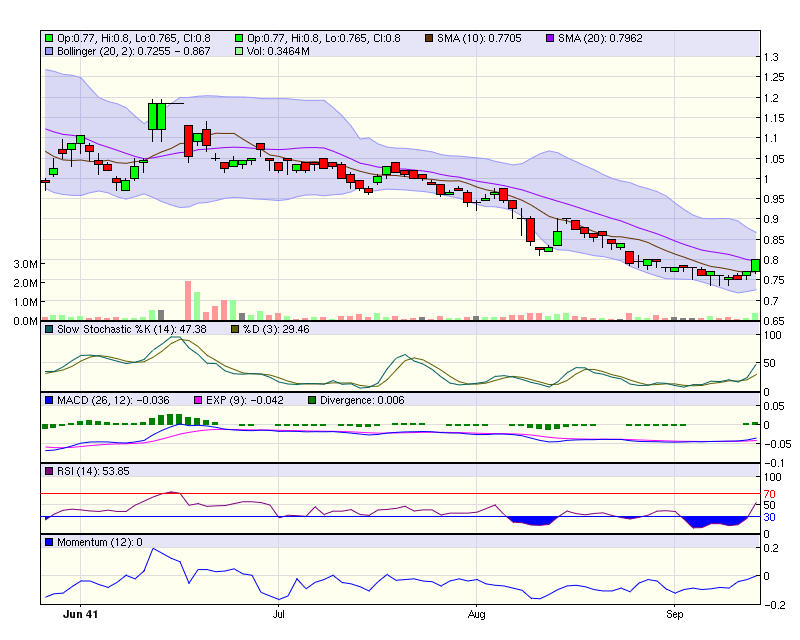This screenshot has height=640, width=800.
Task: Click the Vol legend color swatch
Action: [x=239, y=51]
